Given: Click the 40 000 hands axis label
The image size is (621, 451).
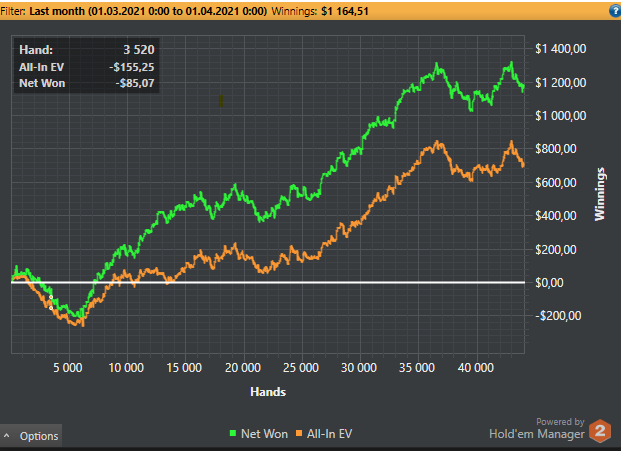Looking at the screenshot, I should [476, 367].
